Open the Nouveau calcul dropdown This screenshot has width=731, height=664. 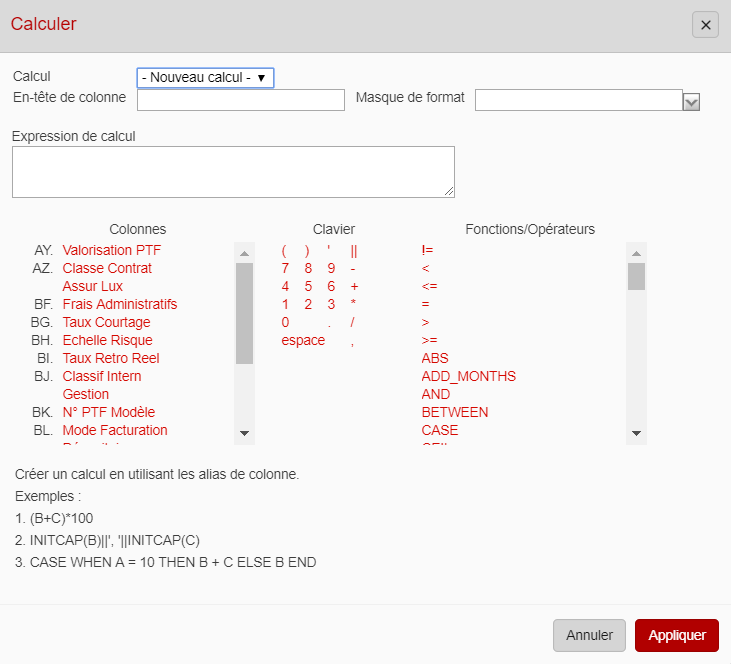coord(205,77)
